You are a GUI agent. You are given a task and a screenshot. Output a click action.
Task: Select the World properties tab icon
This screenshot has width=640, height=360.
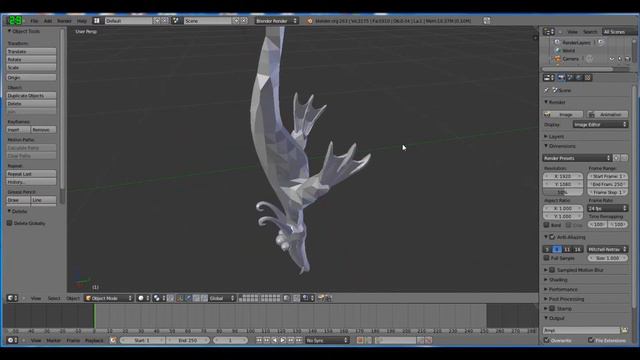[x=579, y=78]
